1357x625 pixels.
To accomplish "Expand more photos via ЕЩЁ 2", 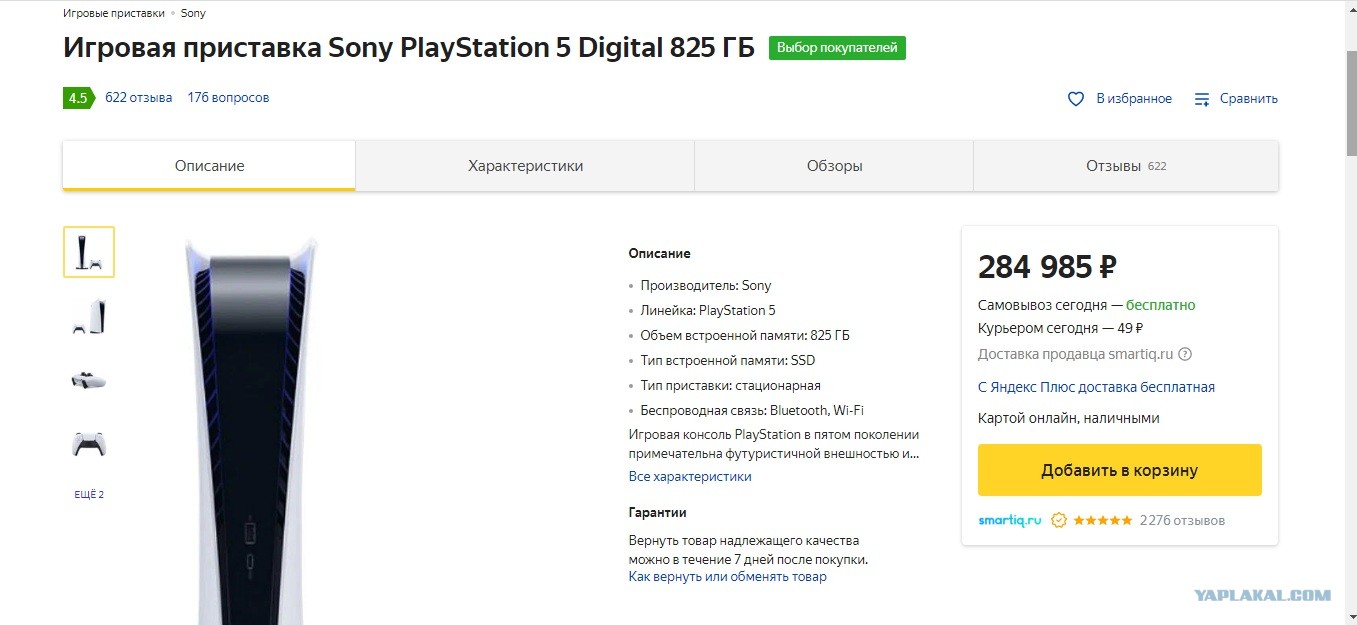I will (89, 495).
